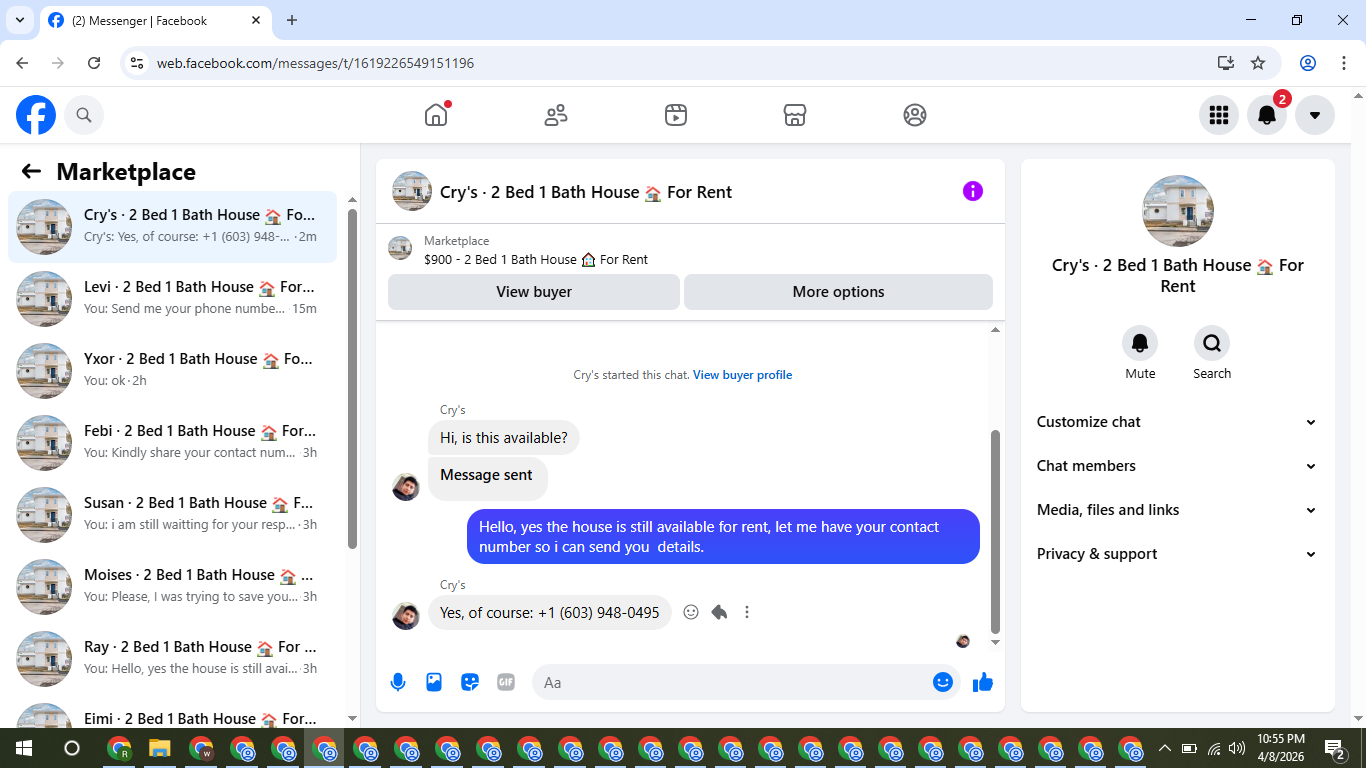Open the account dropdown arrow
1366x768 pixels.
[x=1315, y=115]
